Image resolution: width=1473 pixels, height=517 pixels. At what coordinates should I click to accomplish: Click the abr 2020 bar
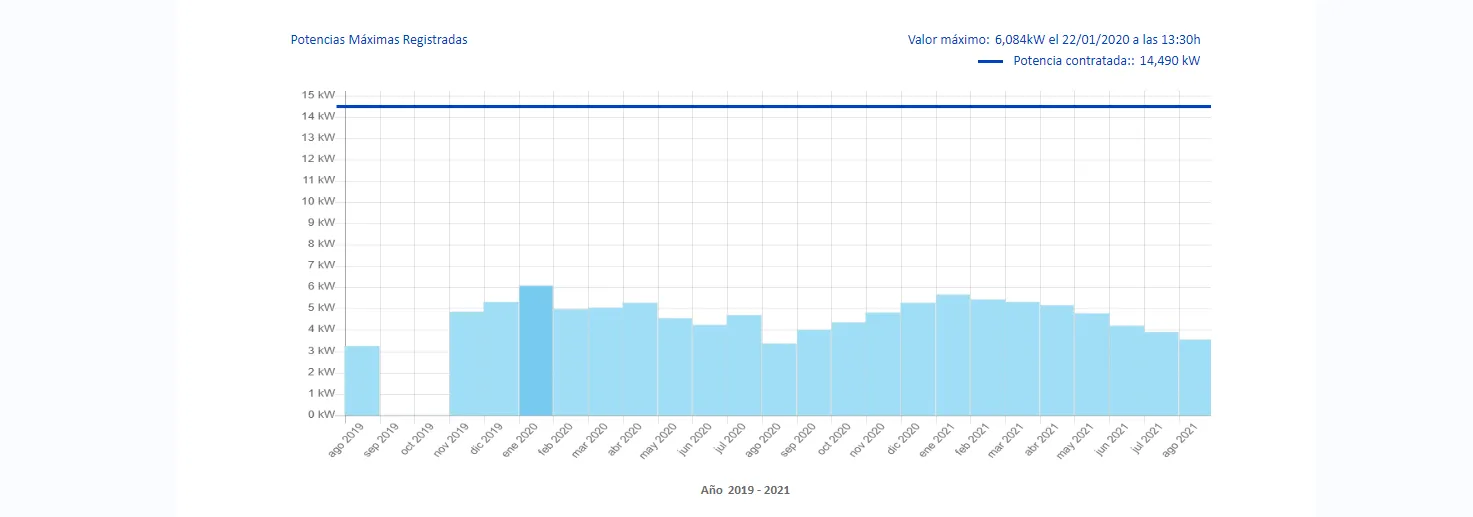[x=640, y=358]
